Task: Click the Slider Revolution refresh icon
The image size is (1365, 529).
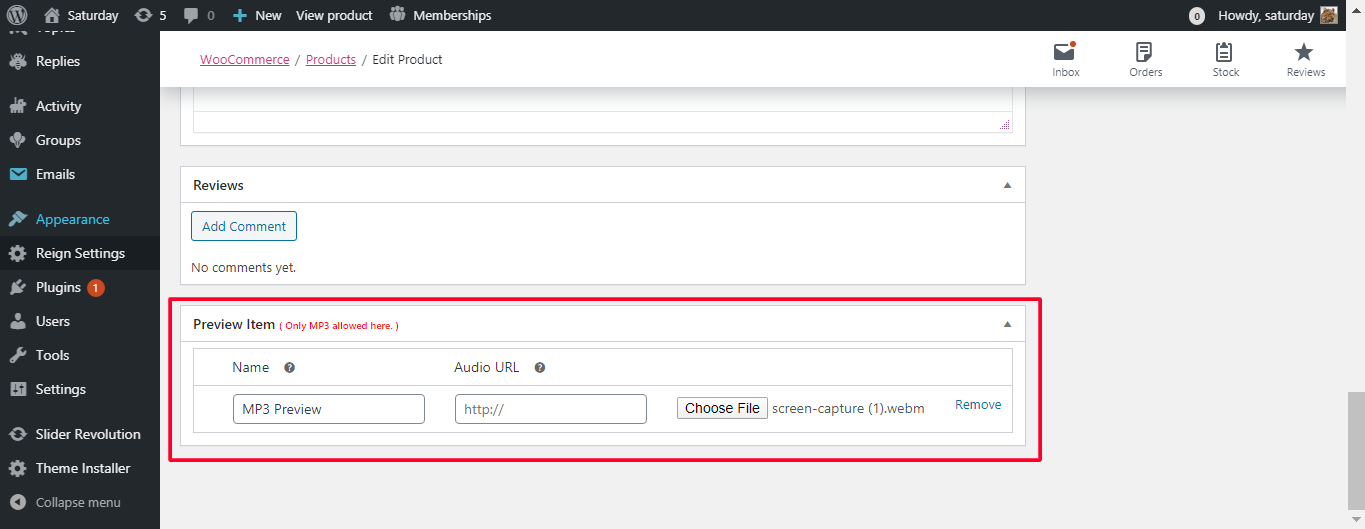Action: 18,434
